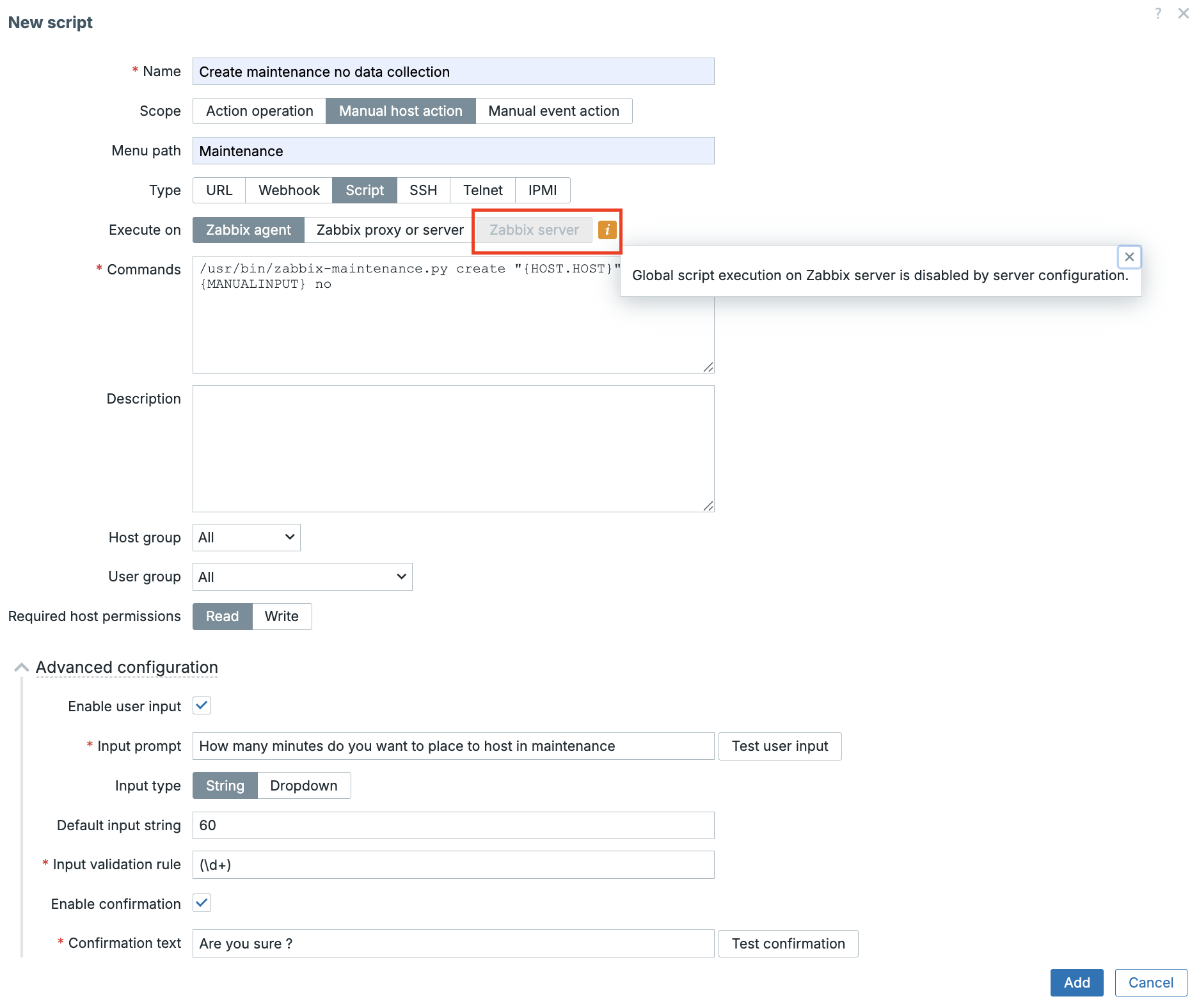Select Manual host action scope

401,111
